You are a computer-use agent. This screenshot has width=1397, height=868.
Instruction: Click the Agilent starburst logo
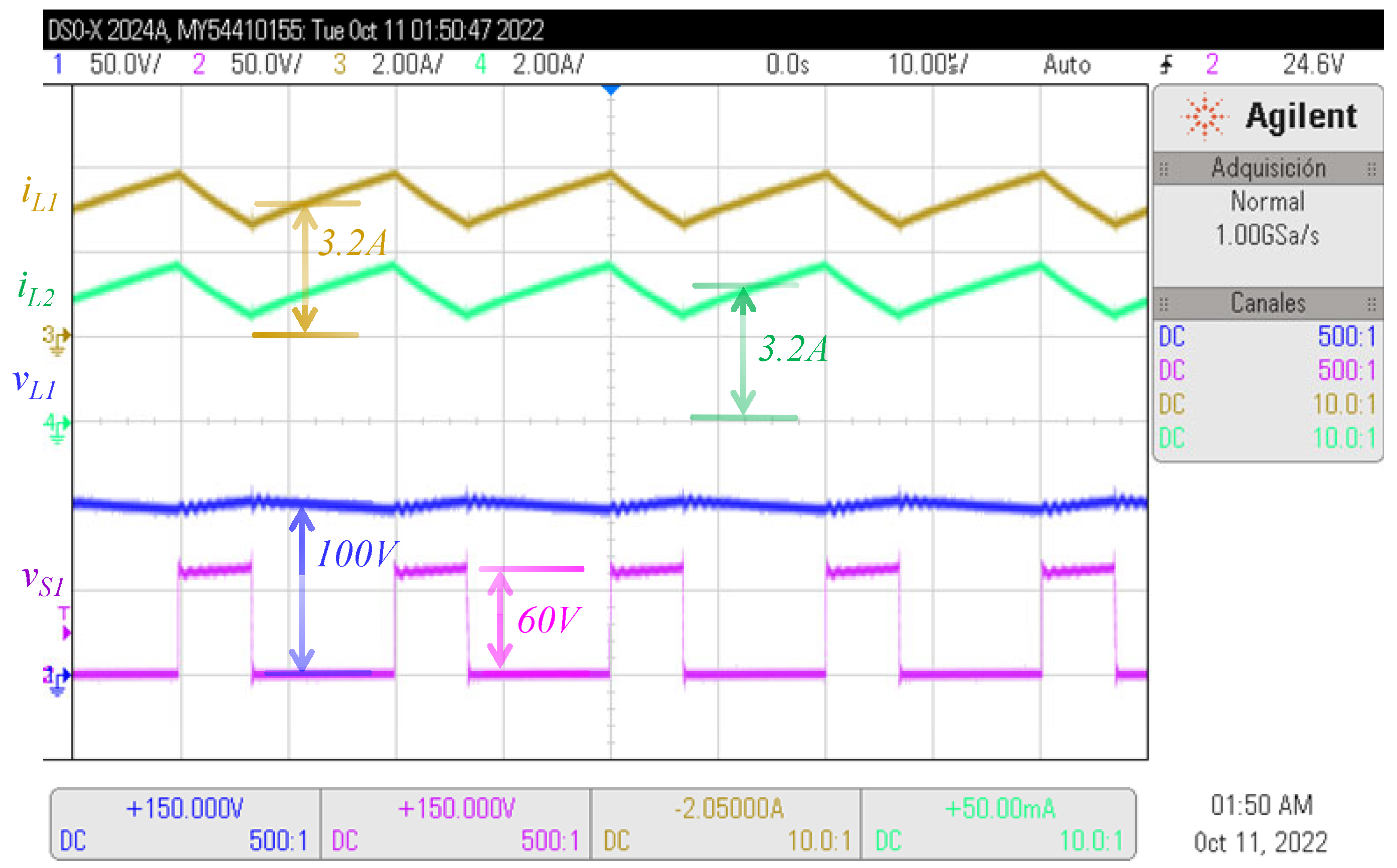[x=1204, y=117]
